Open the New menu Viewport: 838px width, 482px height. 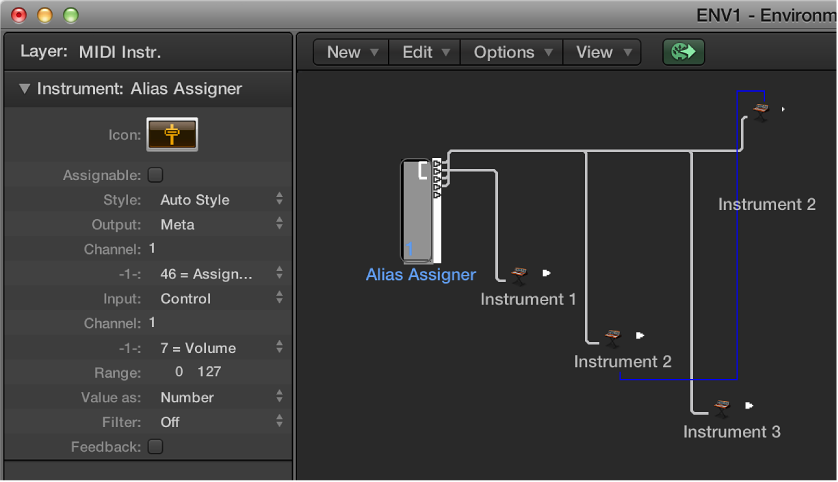(351, 52)
